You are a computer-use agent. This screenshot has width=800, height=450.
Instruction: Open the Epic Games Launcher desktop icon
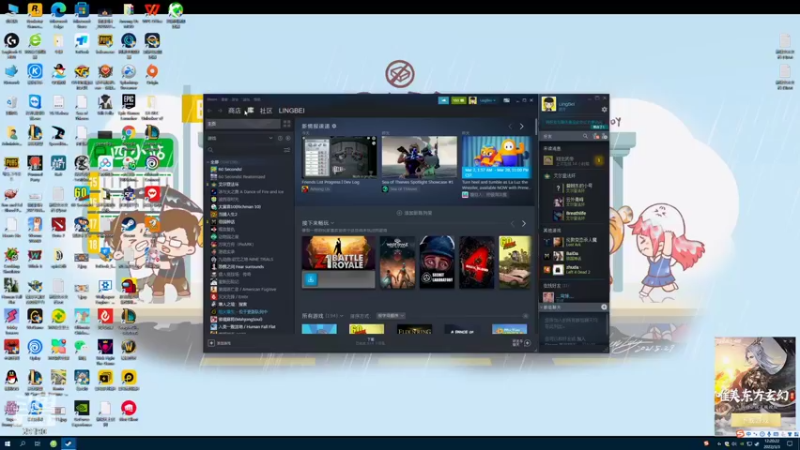coord(129,107)
